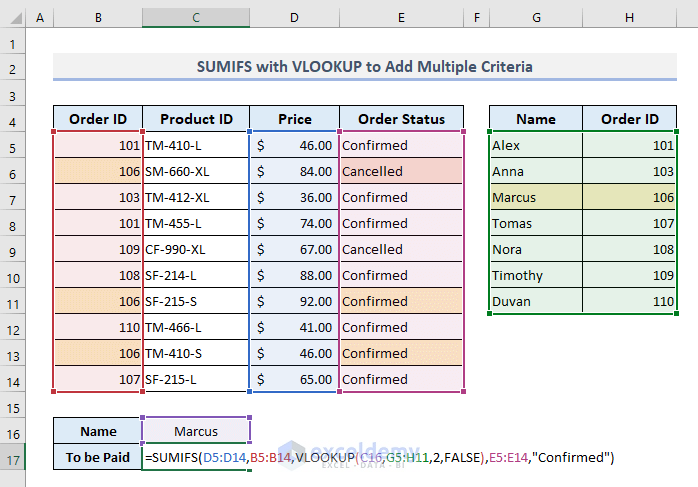Select Order ID 109 in orders table
This screenshot has height=487, width=698.
point(97,249)
